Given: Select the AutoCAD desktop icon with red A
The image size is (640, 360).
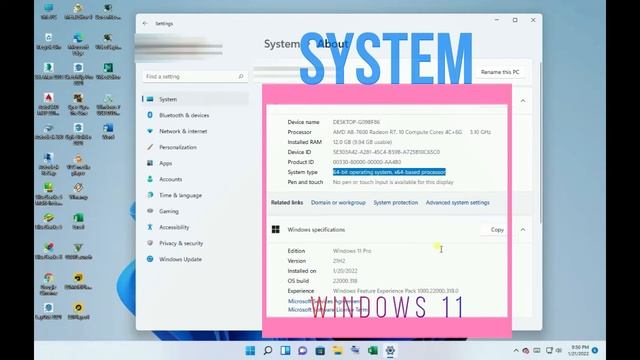Looking at the screenshot, I should pyautogui.click(x=49, y=104).
